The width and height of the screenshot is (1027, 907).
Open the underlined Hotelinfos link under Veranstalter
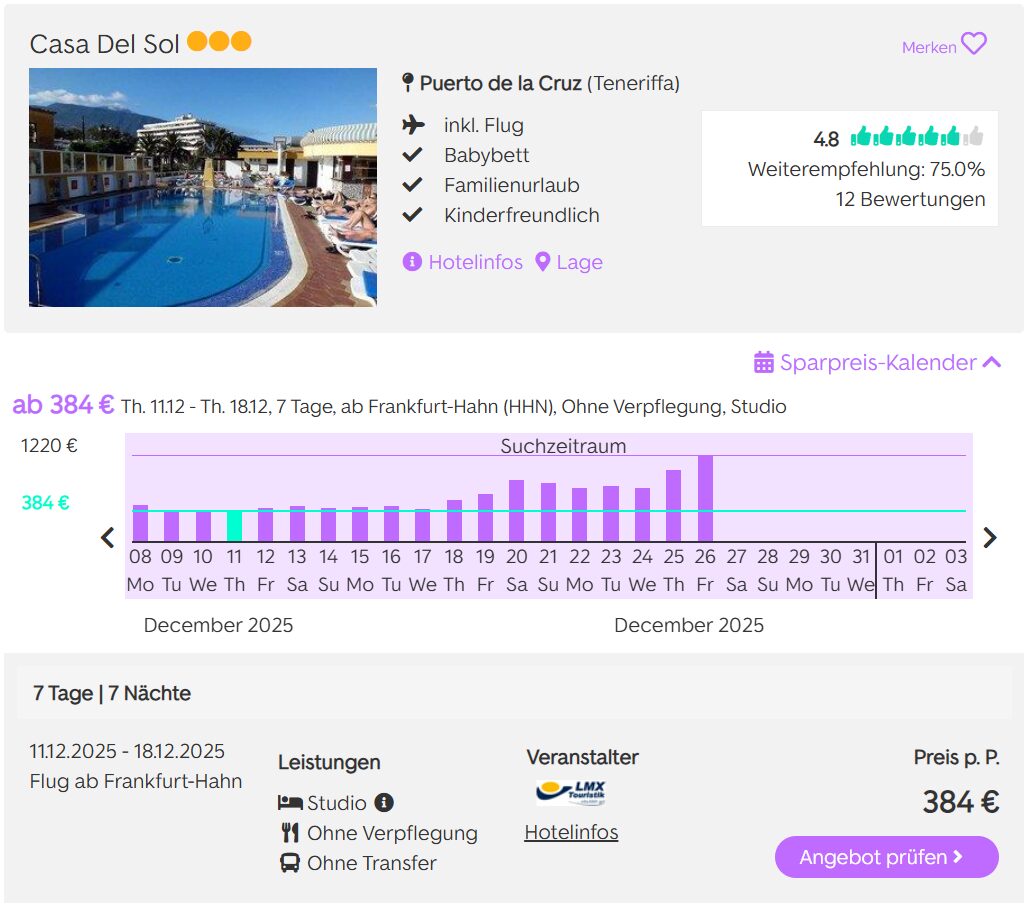571,832
